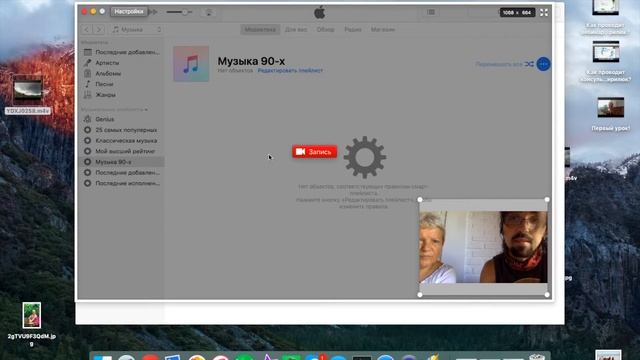
Task: Select the 2gTVU9F3OdM.jpg desktop file
Action: pyautogui.click(x=32, y=324)
